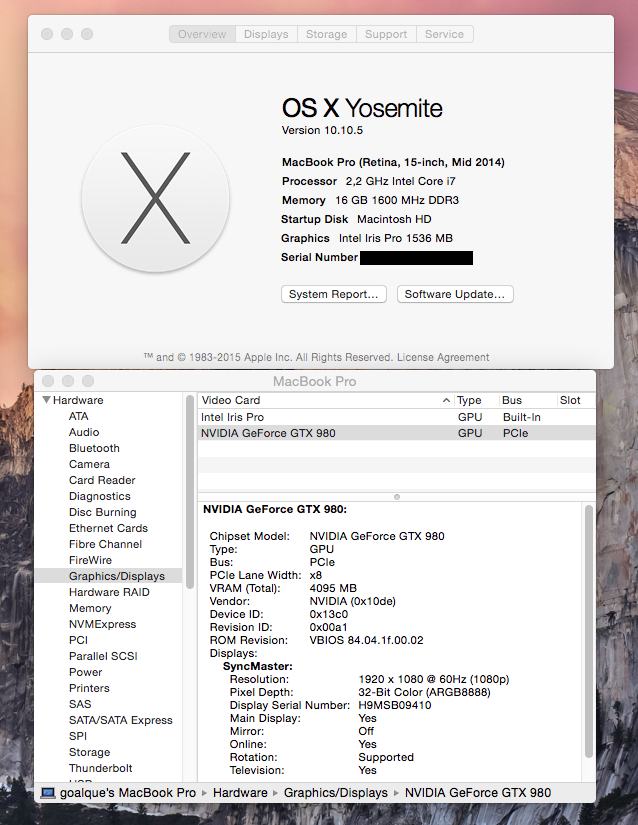Click the System Report button

coord(334,294)
